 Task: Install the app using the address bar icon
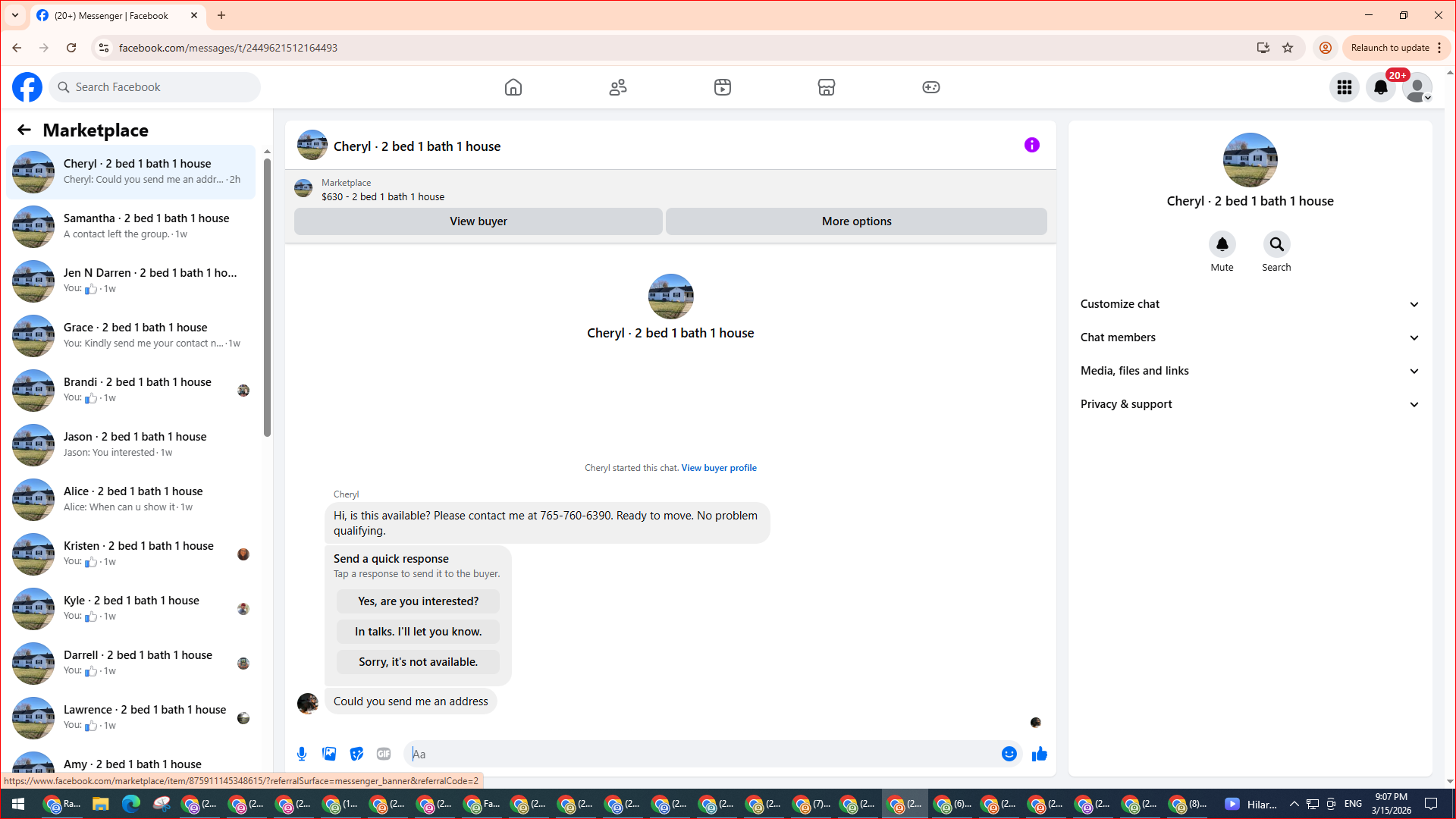pyautogui.click(x=1263, y=48)
